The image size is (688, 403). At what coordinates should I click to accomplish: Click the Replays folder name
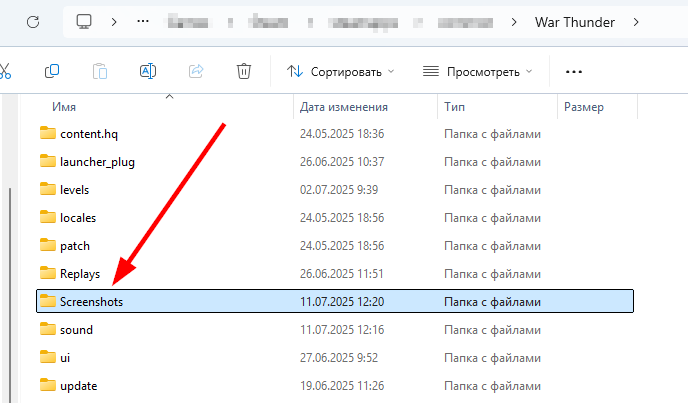click(x=80, y=274)
